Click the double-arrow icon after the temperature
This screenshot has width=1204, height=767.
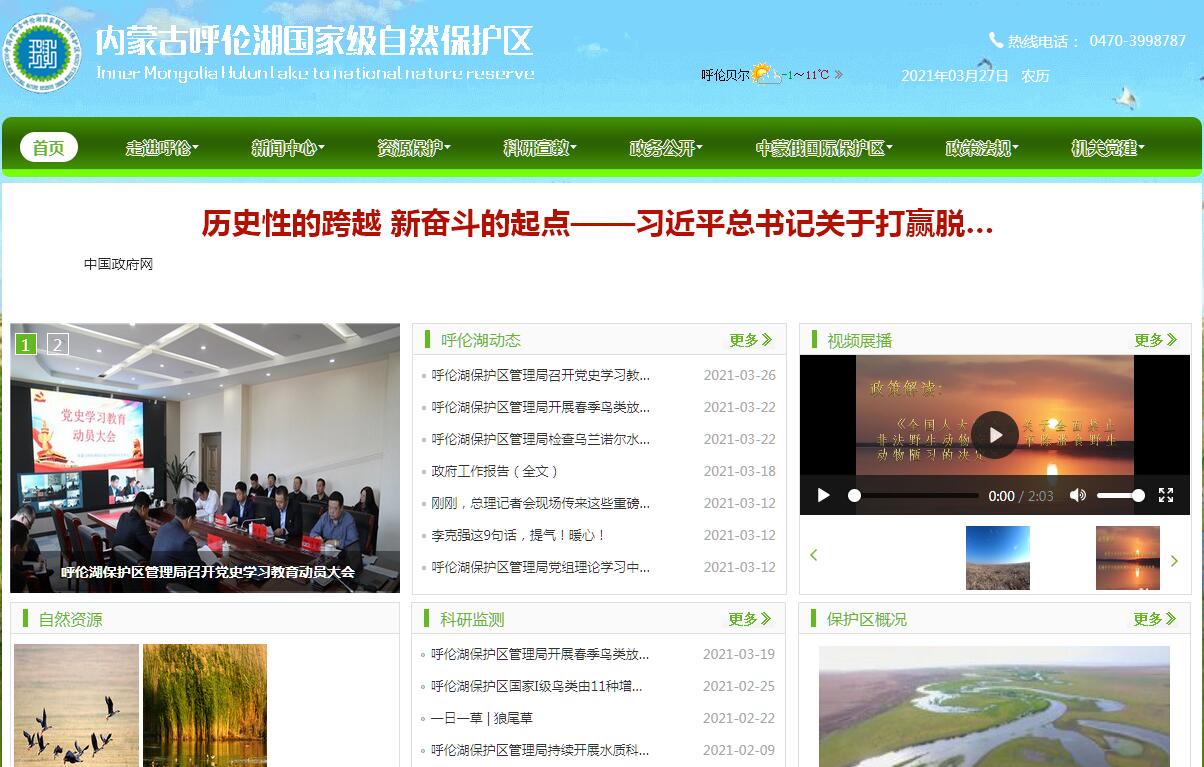point(838,74)
